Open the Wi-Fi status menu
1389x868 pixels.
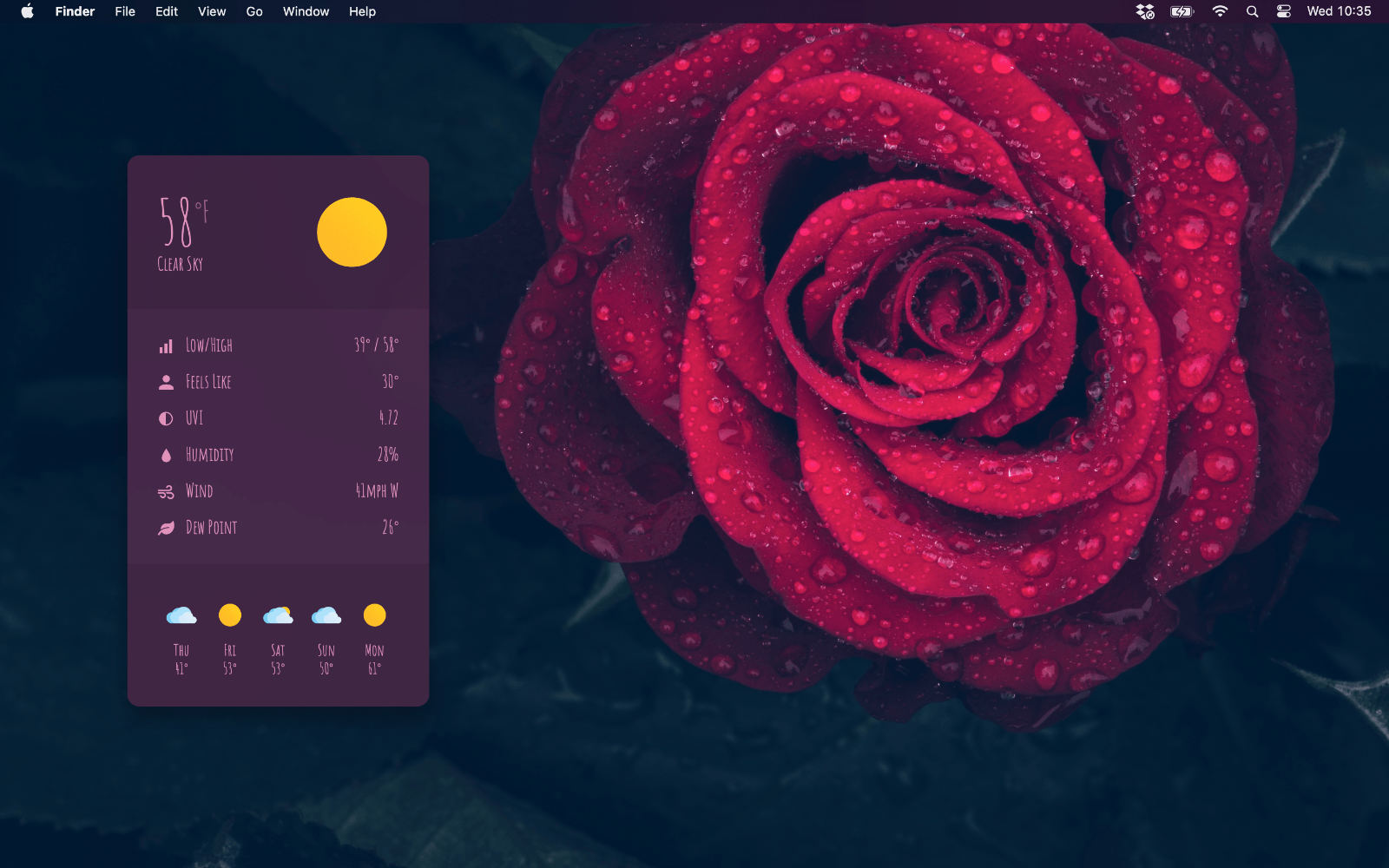click(1220, 11)
